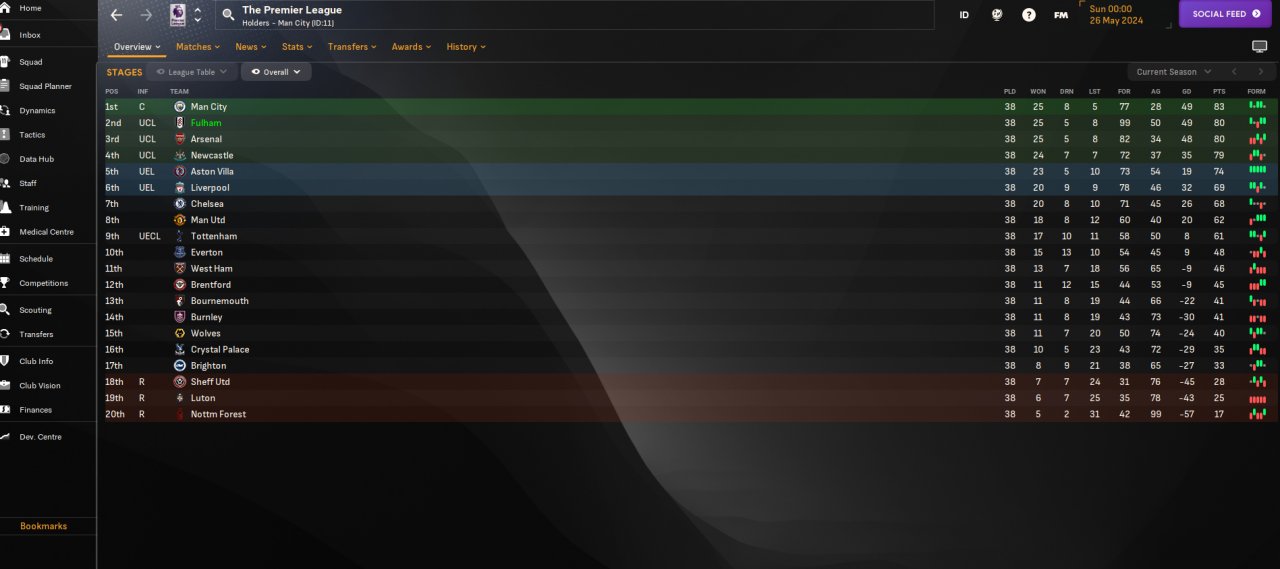The image size is (1280, 569).
Task: Open Arsenal team link
Action: 206,139
